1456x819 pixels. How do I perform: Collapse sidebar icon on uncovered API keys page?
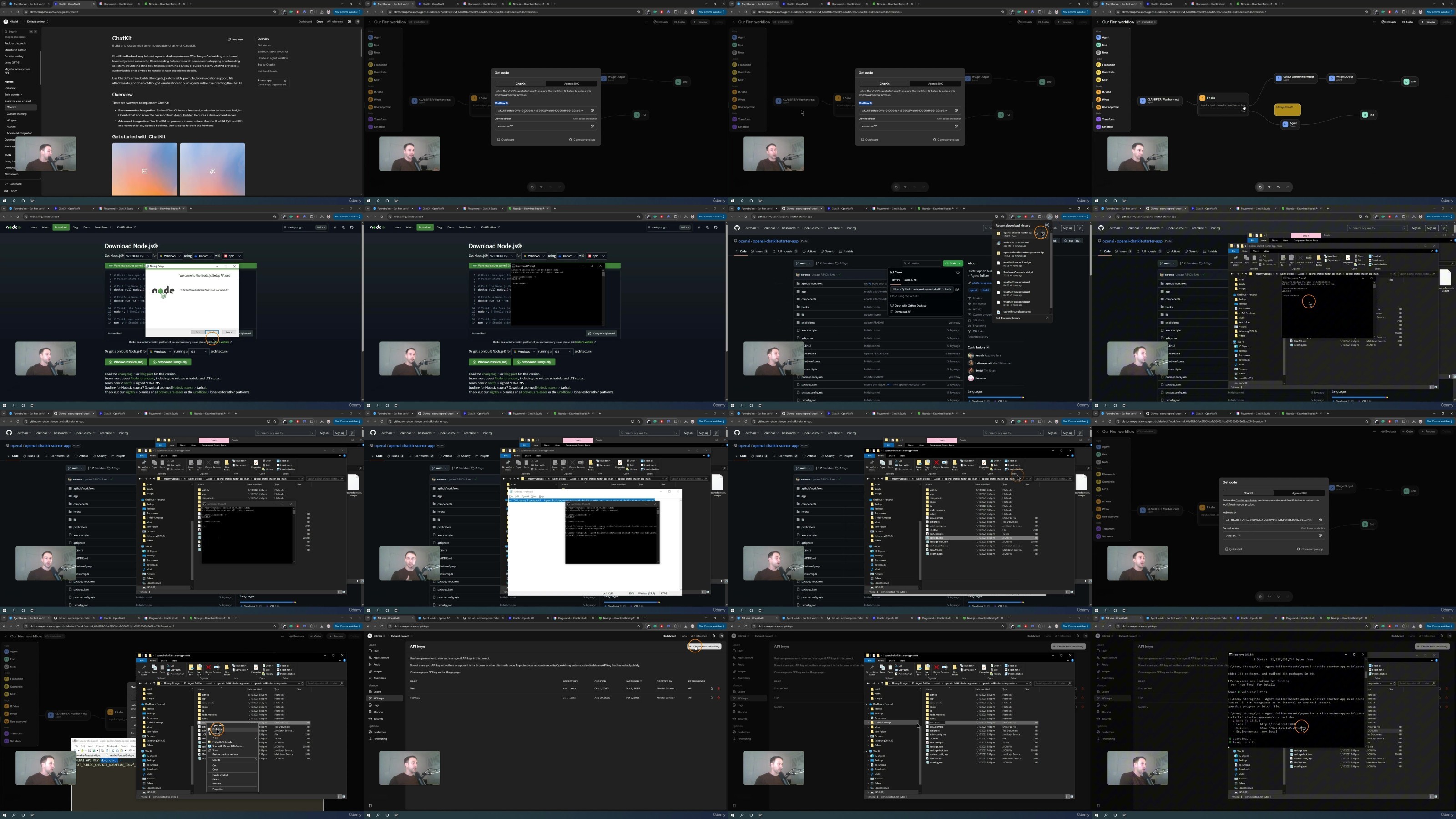370,806
